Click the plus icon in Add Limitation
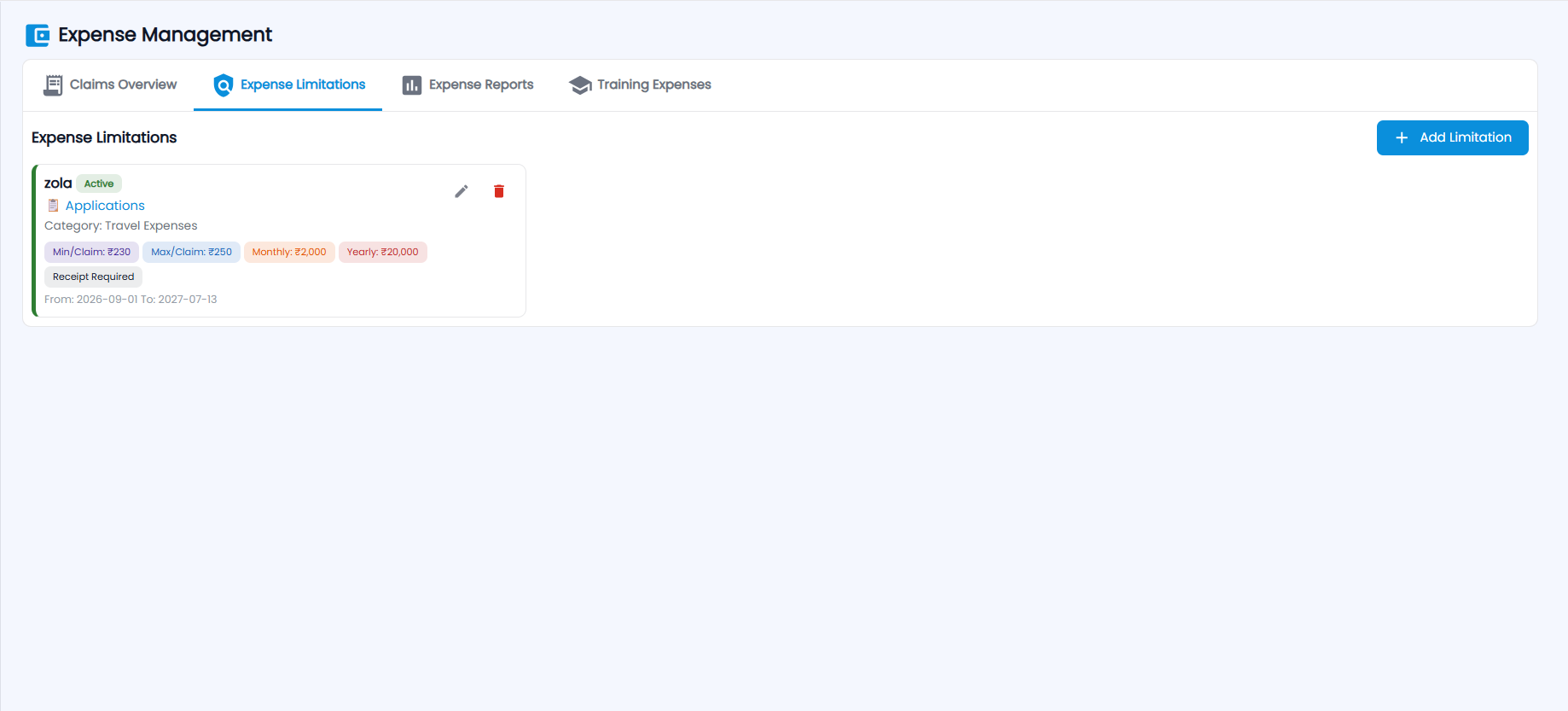This screenshot has width=1568, height=711. pos(1402,137)
